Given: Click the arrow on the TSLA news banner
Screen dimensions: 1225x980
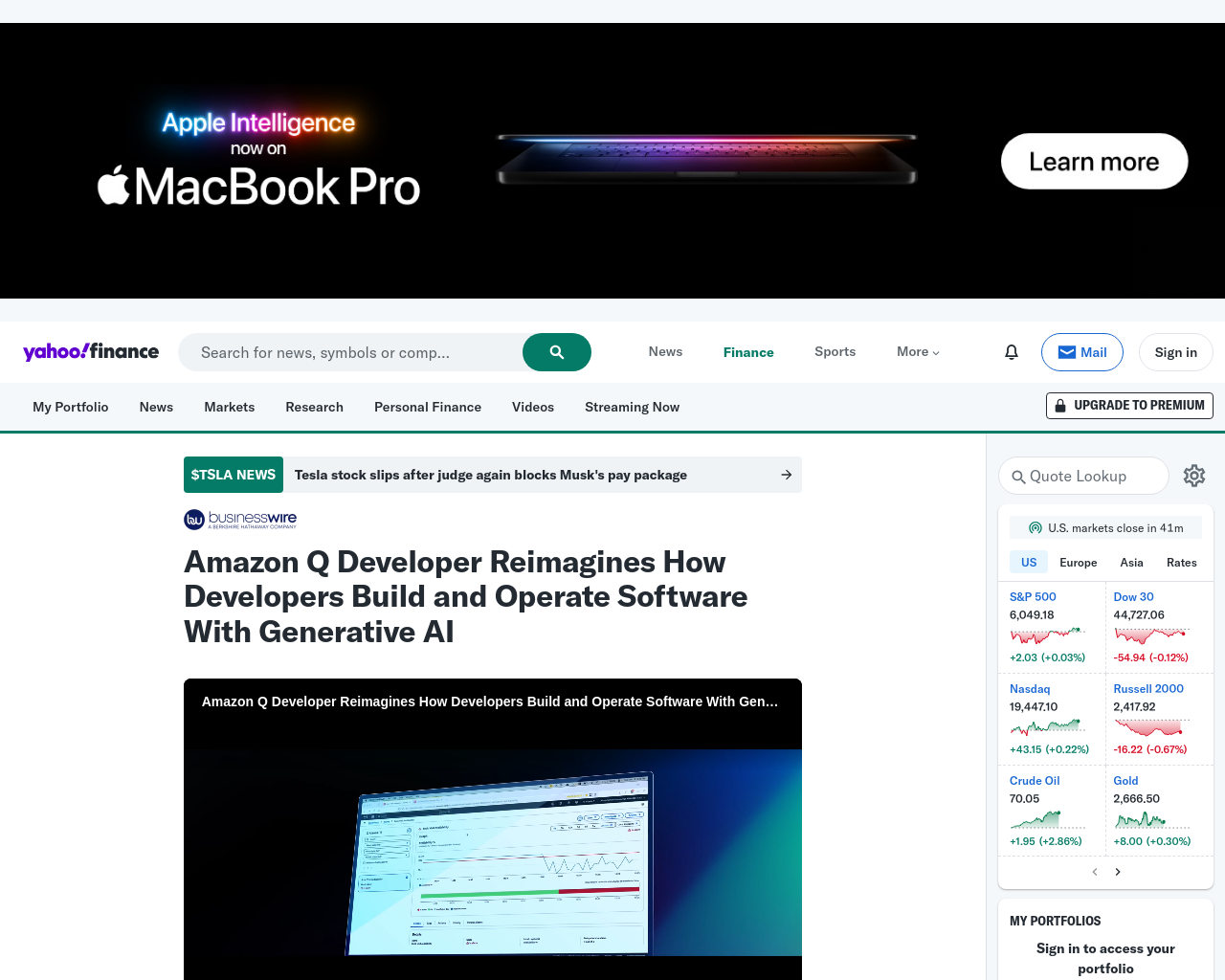Looking at the screenshot, I should (x=787, y=475).
